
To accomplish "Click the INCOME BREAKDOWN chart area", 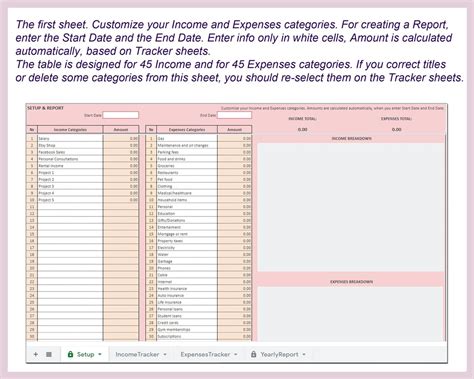I will click(351, 207).
